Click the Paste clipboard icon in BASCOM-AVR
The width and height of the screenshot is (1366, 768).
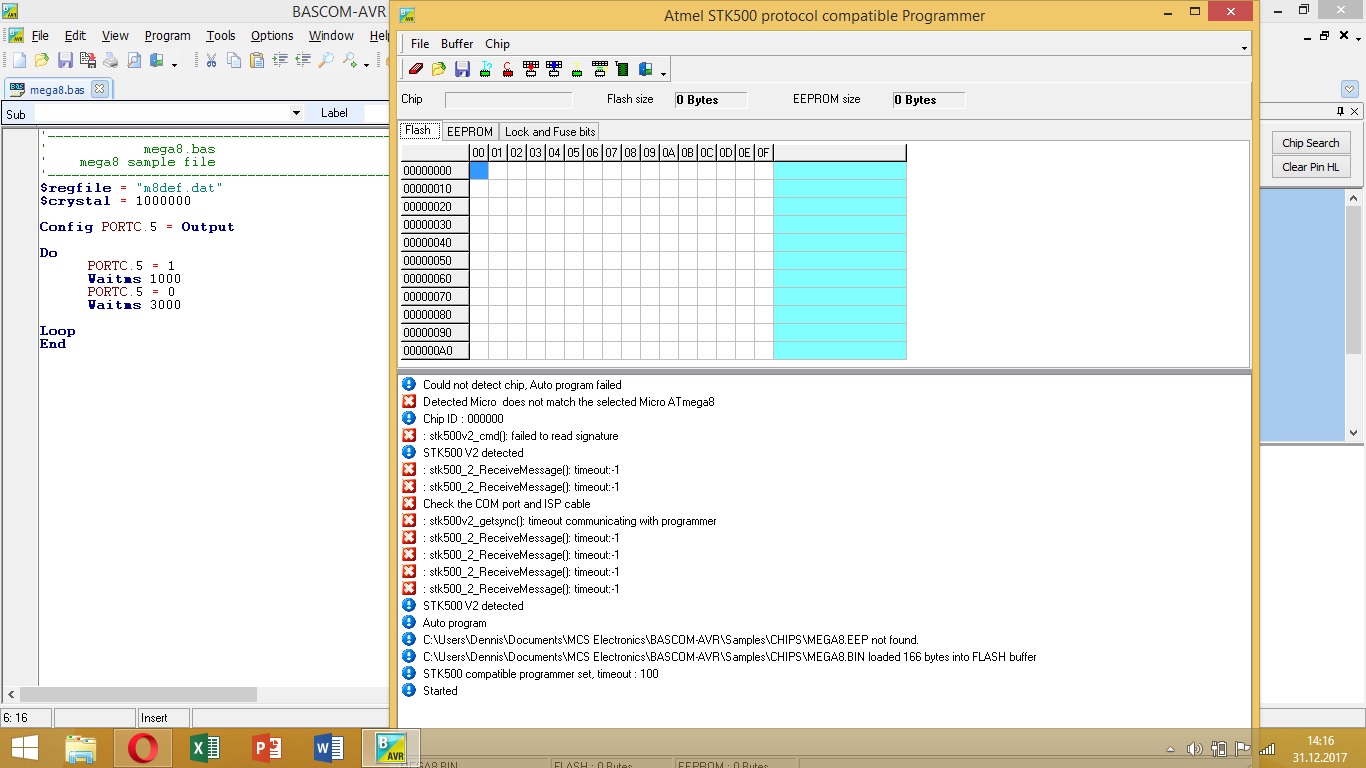[257, 61]
